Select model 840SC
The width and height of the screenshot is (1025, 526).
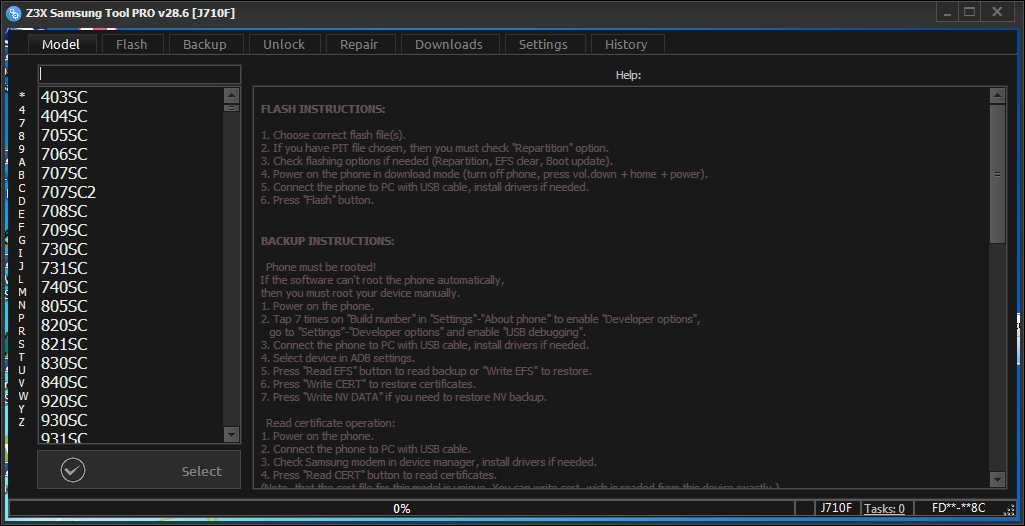point(130,382)
